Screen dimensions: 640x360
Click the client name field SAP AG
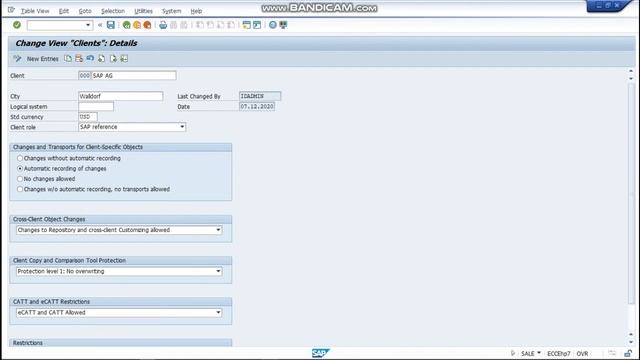tap(134, 76)
